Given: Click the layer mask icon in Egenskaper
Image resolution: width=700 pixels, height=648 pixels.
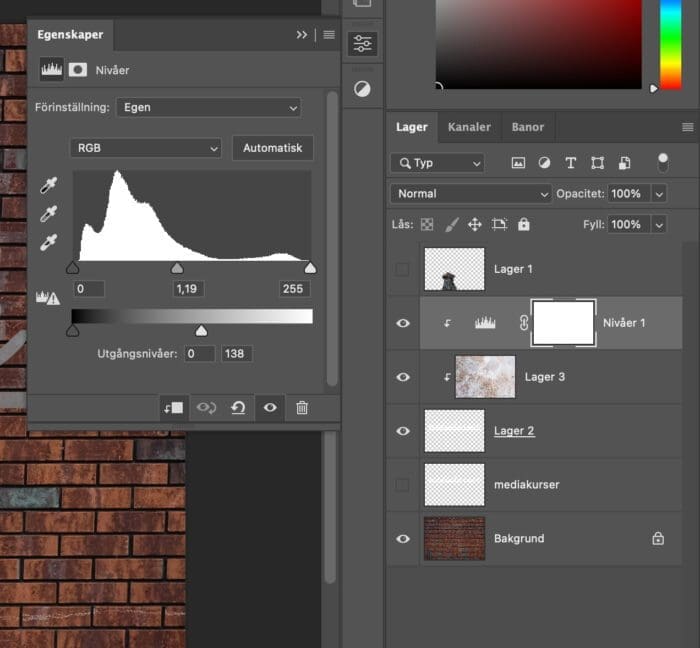Looking at the screenshot, I should point(78,70).
